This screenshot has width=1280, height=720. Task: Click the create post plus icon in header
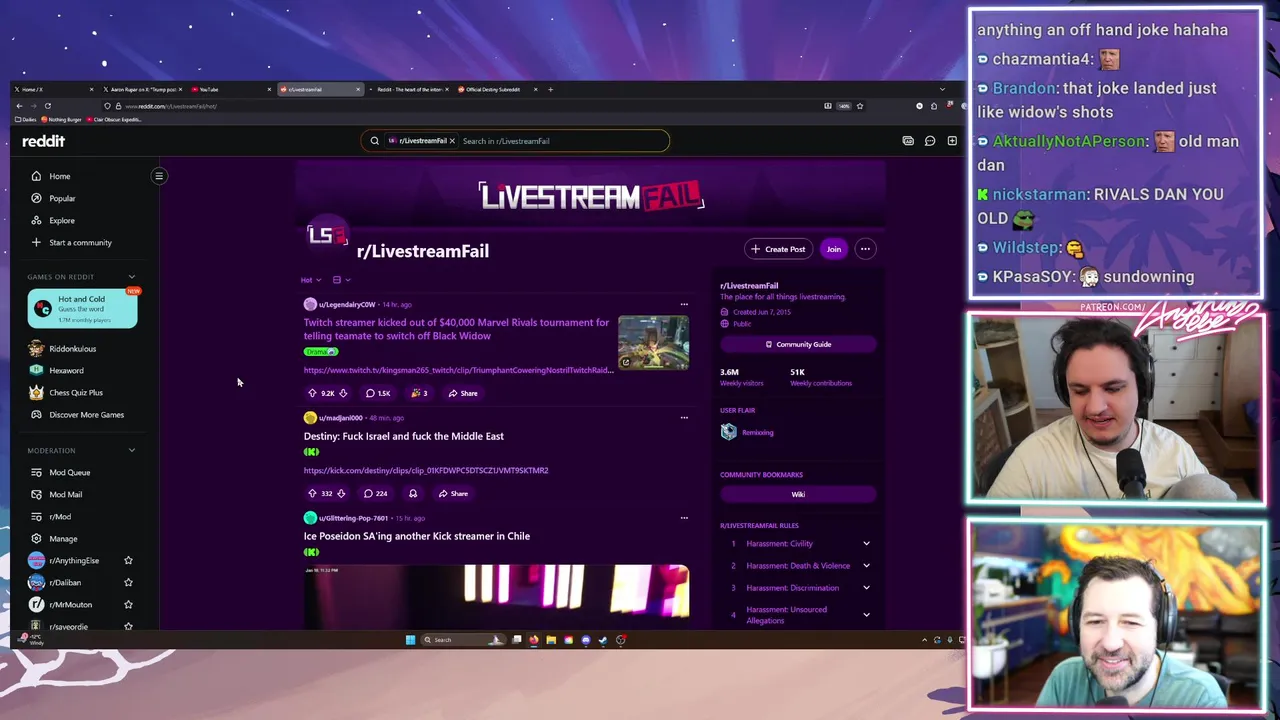952,141
